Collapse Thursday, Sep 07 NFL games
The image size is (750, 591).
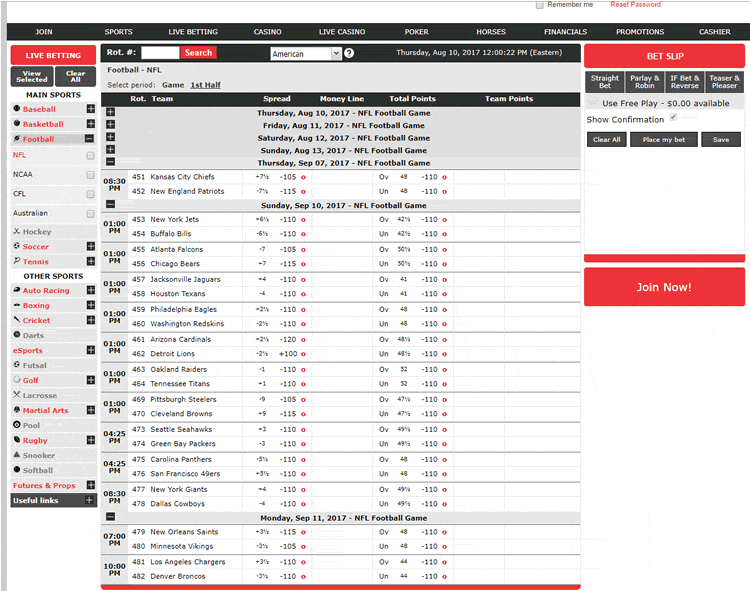[x=110, y=162]
